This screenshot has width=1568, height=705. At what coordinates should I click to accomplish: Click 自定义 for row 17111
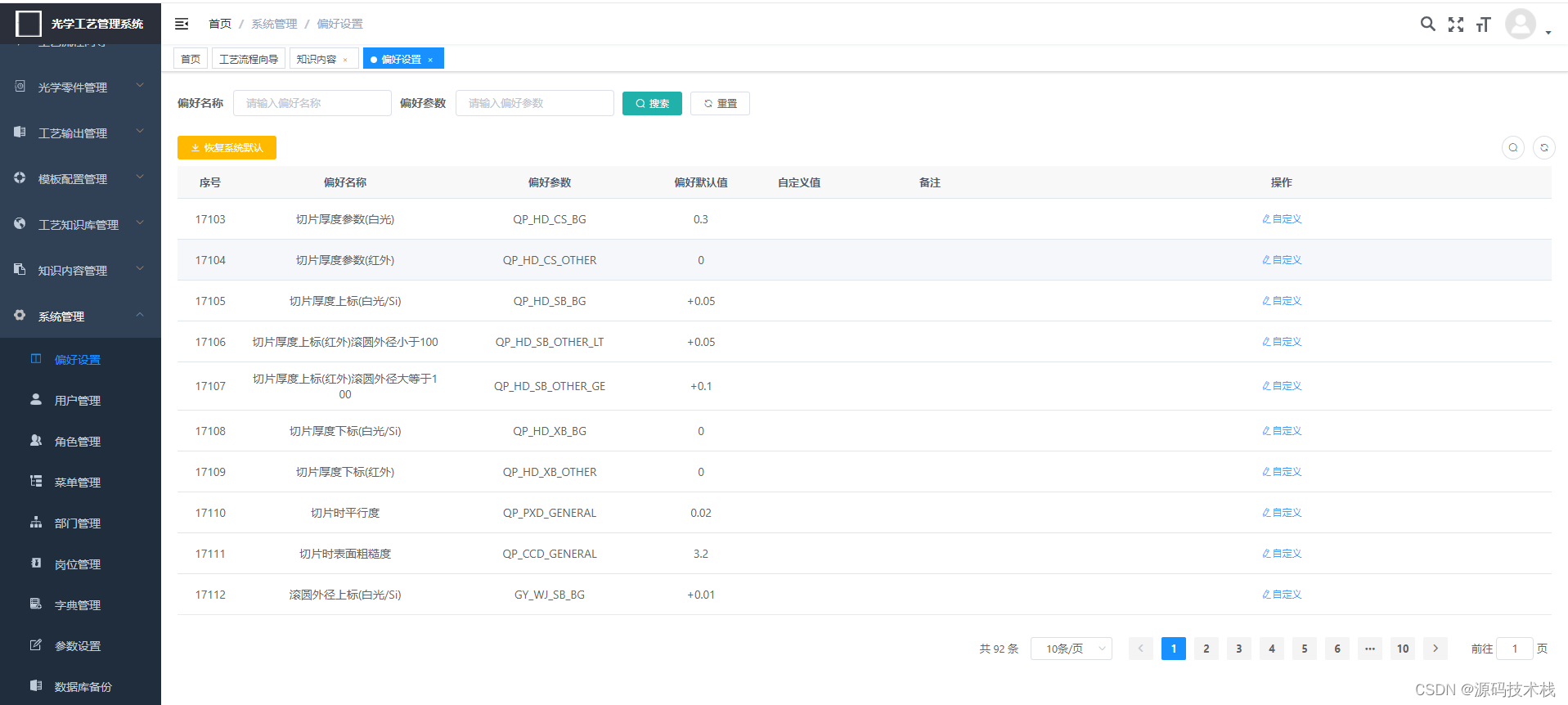click(1282, 554)
